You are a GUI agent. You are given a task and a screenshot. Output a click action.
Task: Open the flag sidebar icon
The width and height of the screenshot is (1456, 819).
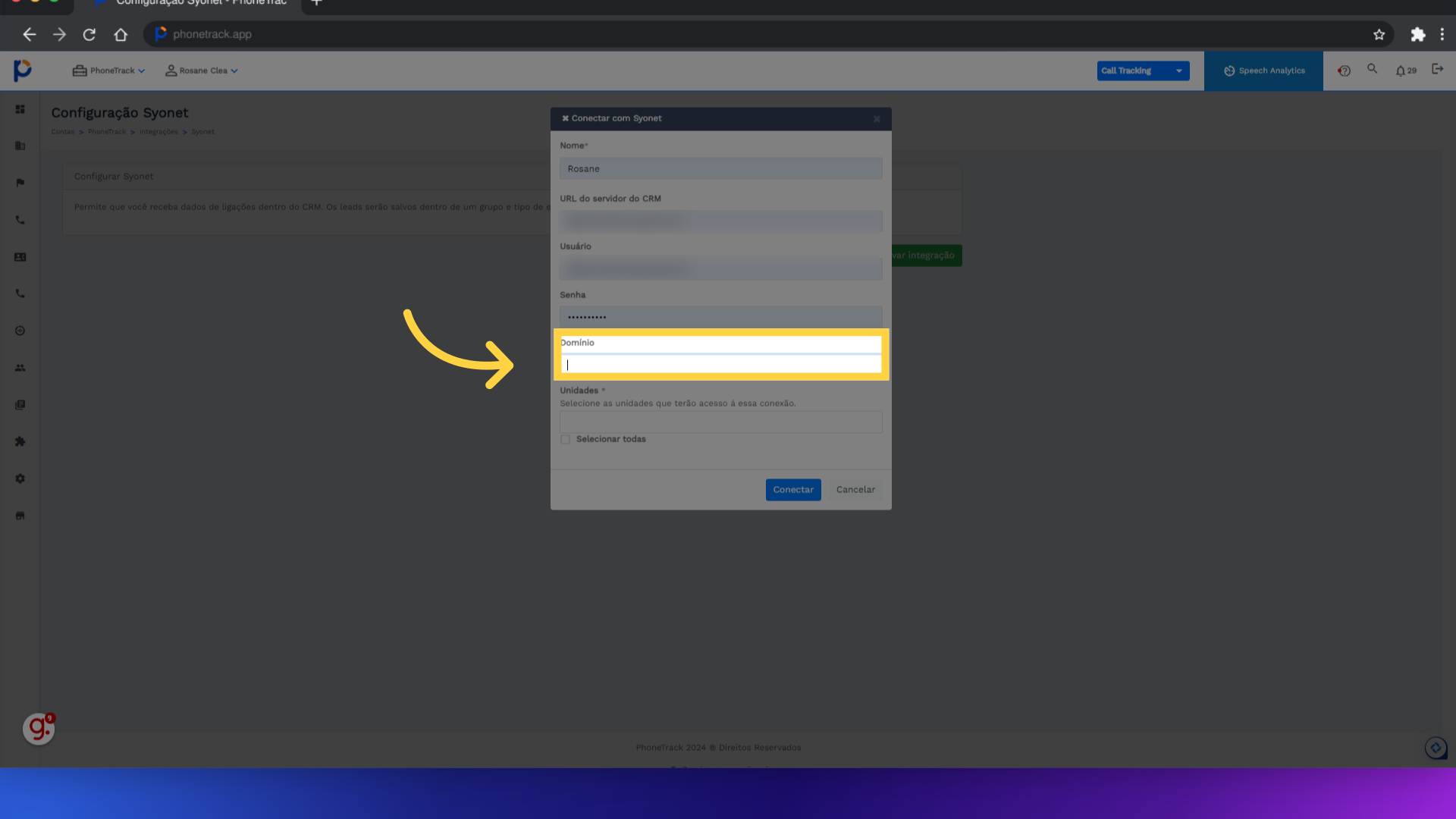[20, 183]
